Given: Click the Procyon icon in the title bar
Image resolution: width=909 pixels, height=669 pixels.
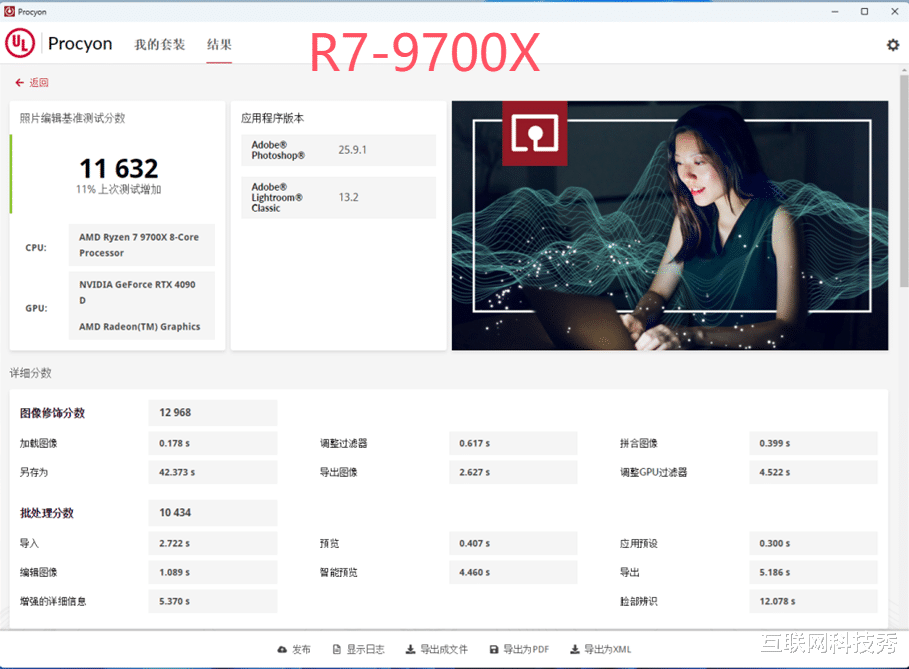Looking at the screenshot, I should (x=9, y=11).
